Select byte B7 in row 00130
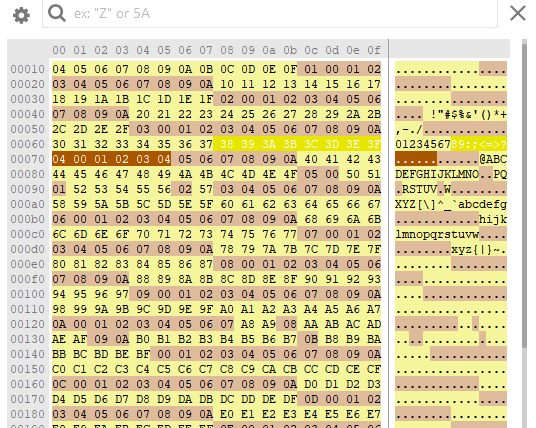 (290, 339)
